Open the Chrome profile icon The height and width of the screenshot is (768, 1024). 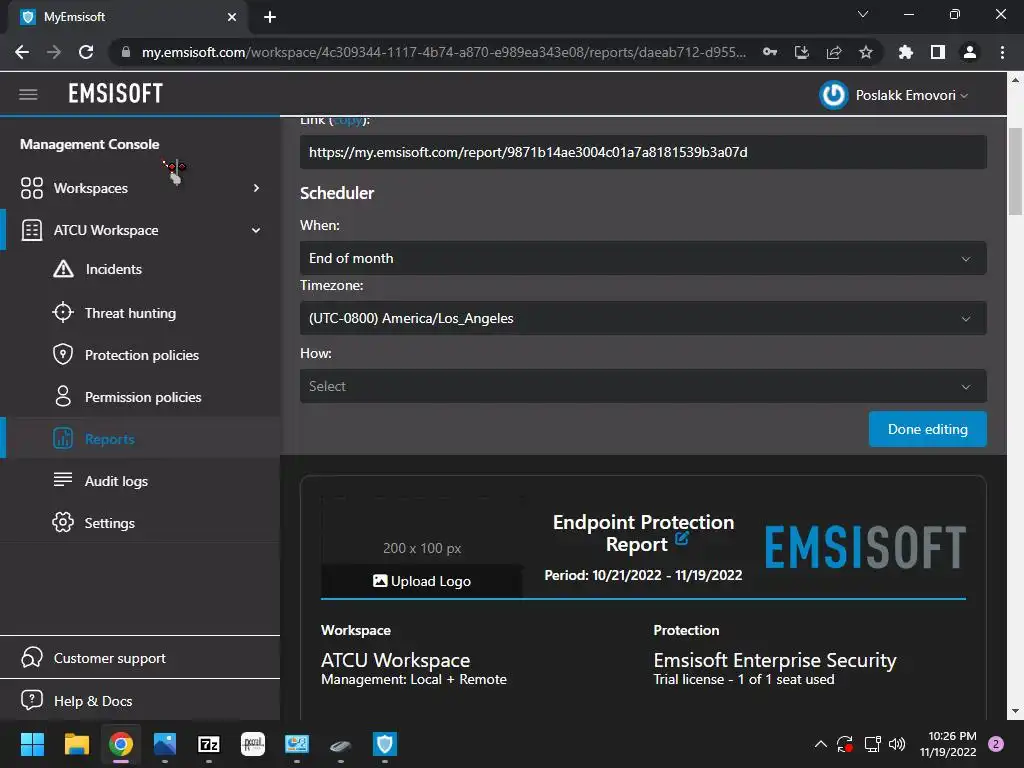(970, 52)
